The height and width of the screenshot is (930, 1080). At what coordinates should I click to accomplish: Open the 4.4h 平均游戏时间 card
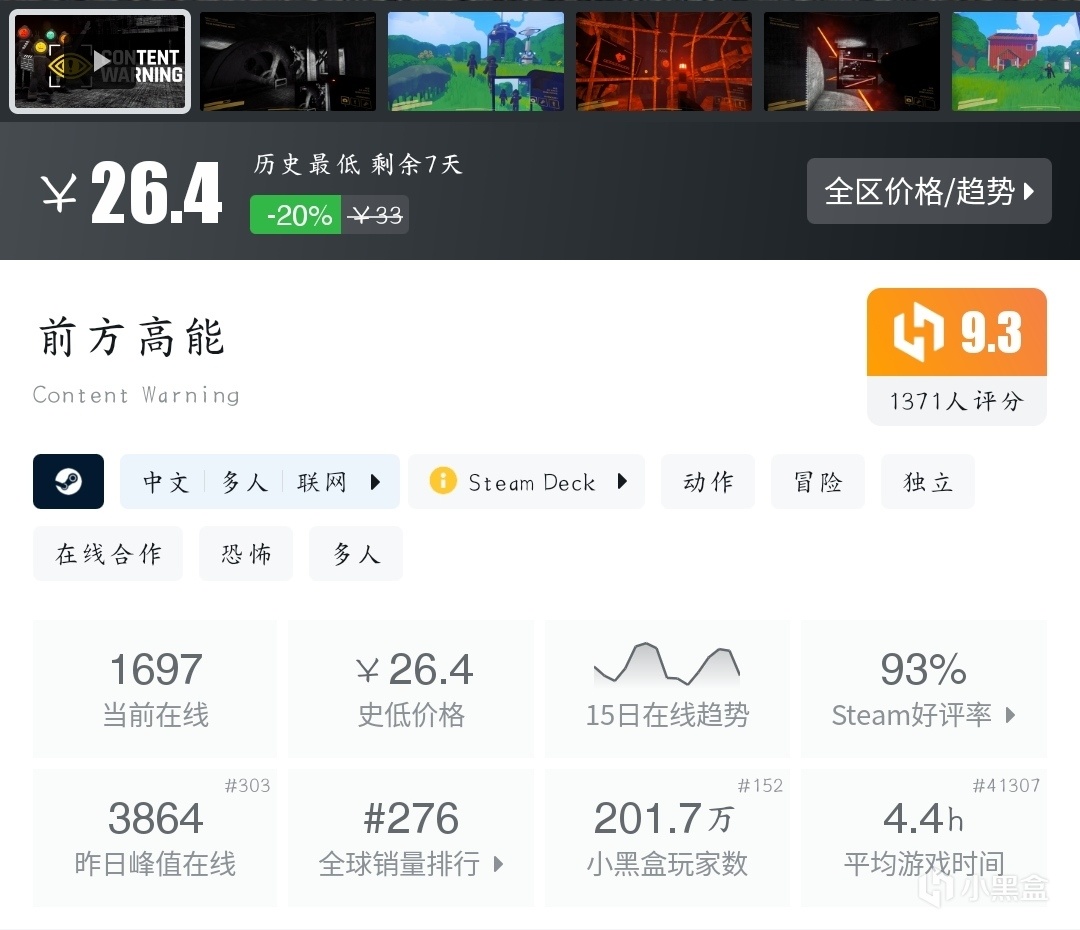click(x=924, y=838)
